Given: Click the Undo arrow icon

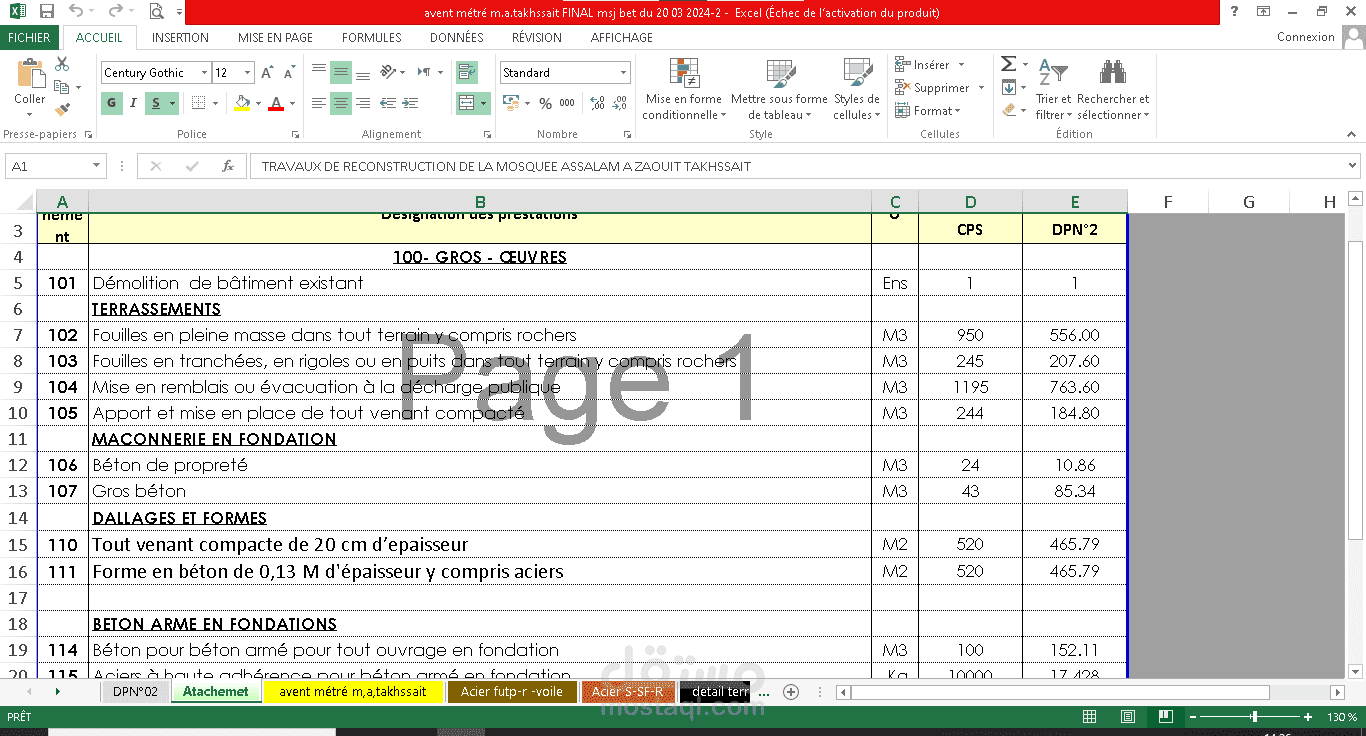Looking at the screenshot, I should point(76,12).
